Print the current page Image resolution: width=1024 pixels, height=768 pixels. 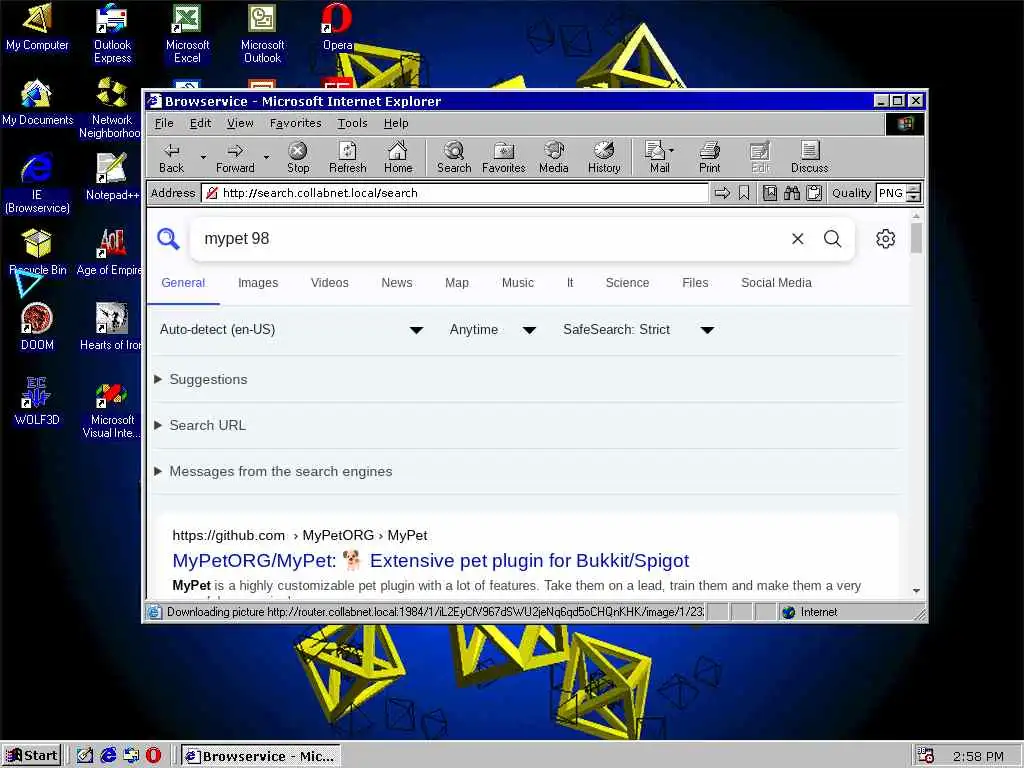tap(709, 157)
